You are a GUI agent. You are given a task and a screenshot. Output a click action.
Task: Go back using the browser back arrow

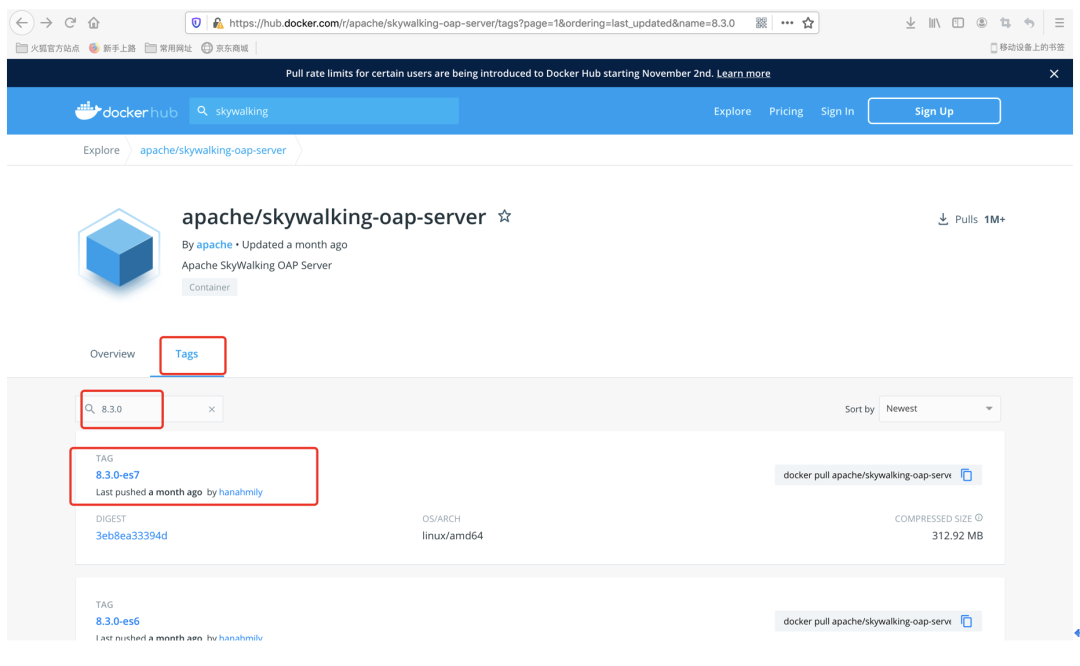point(22,23)
